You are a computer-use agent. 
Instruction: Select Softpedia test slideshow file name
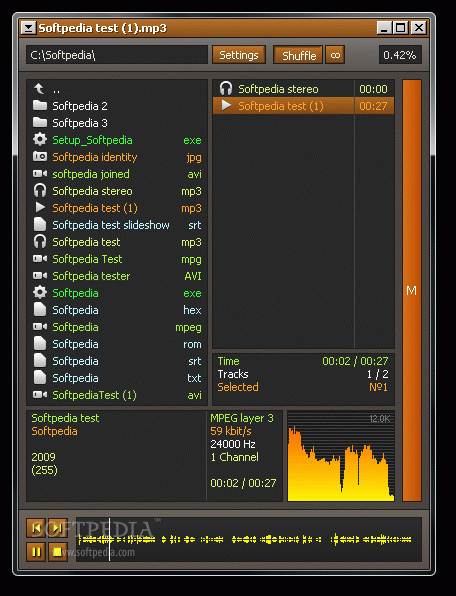pos(111,225)
